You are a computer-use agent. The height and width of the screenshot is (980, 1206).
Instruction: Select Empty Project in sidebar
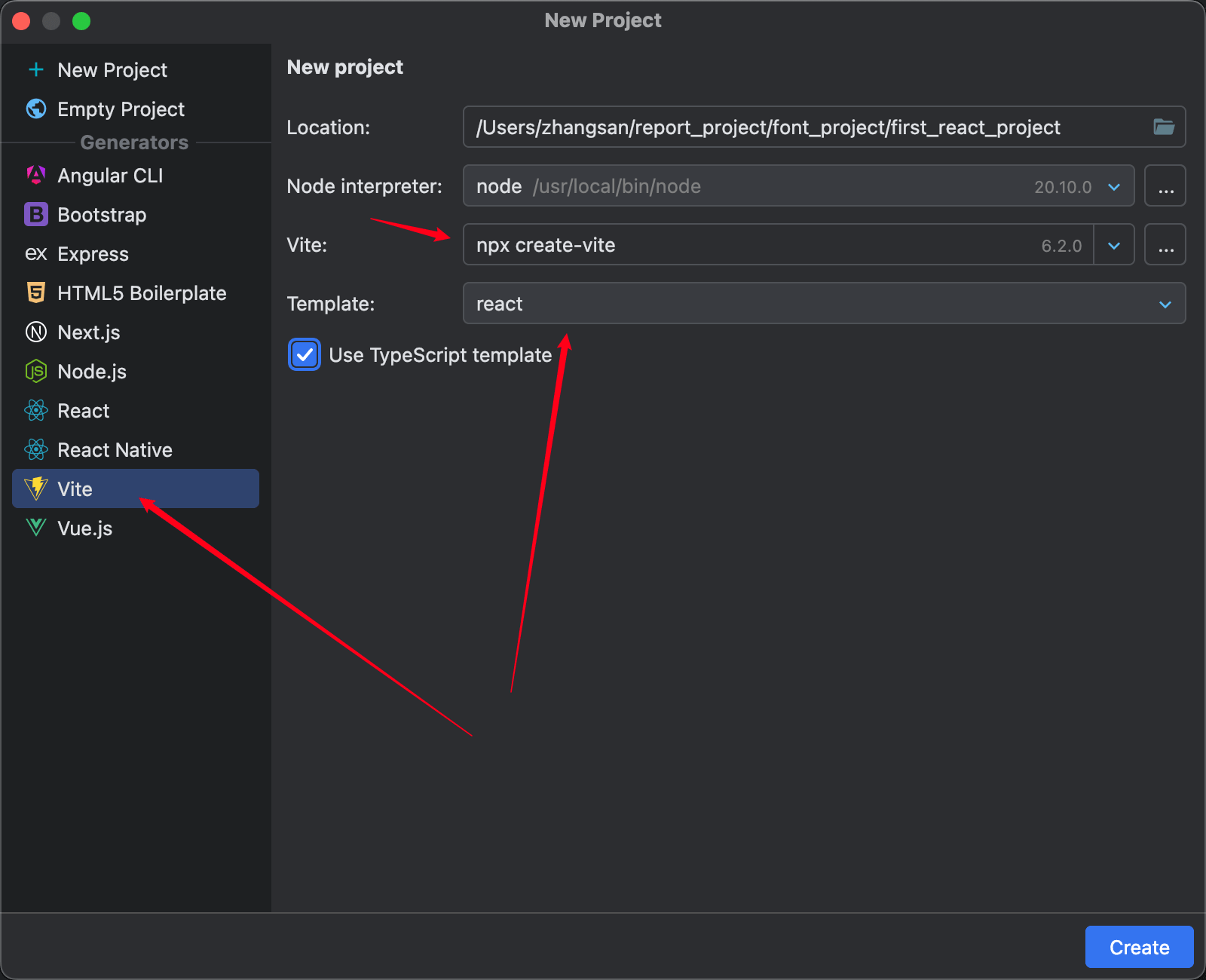pyautogui.click(x=136, y=109)
